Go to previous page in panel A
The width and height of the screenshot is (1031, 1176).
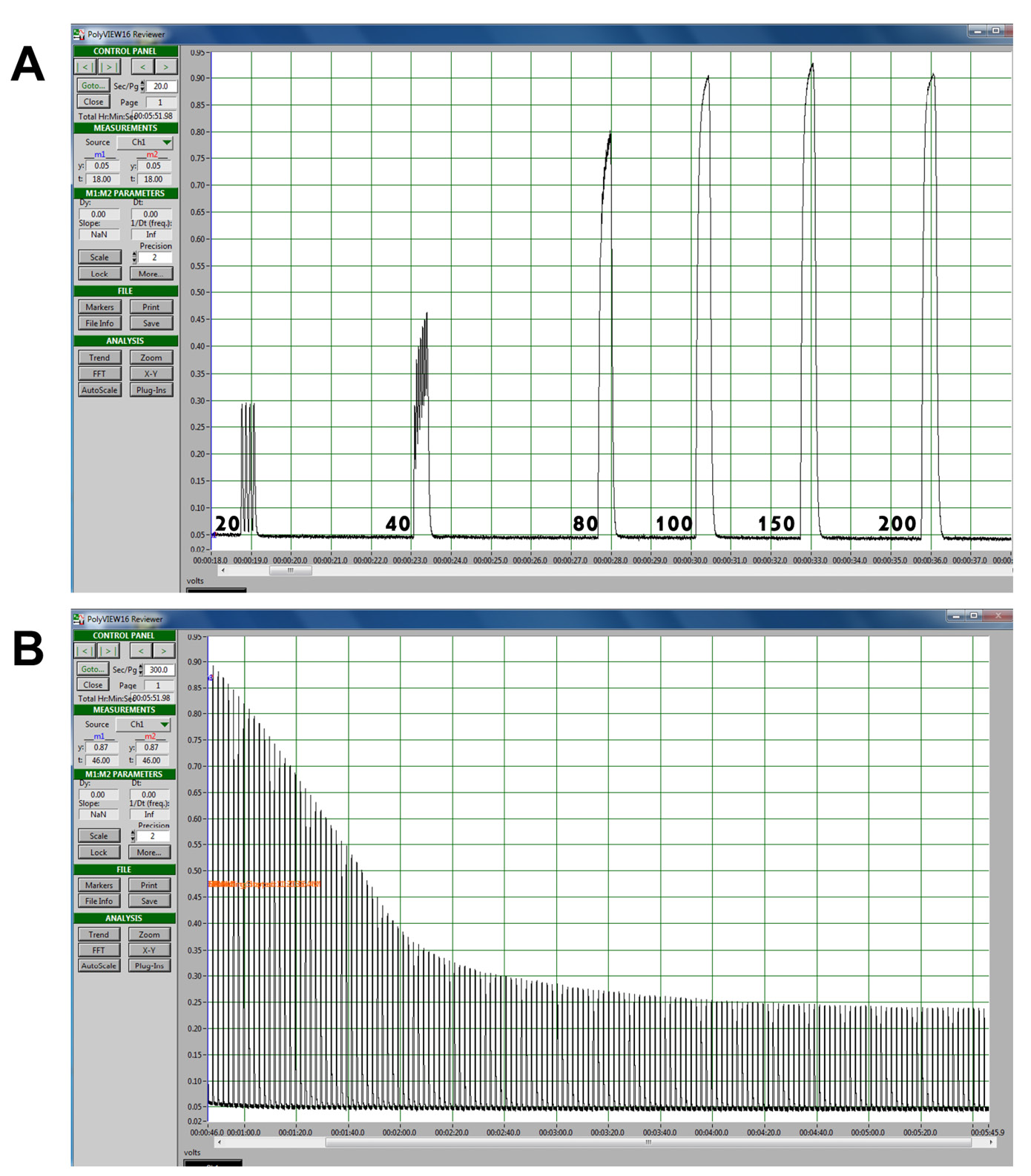(x=143, y=67)
